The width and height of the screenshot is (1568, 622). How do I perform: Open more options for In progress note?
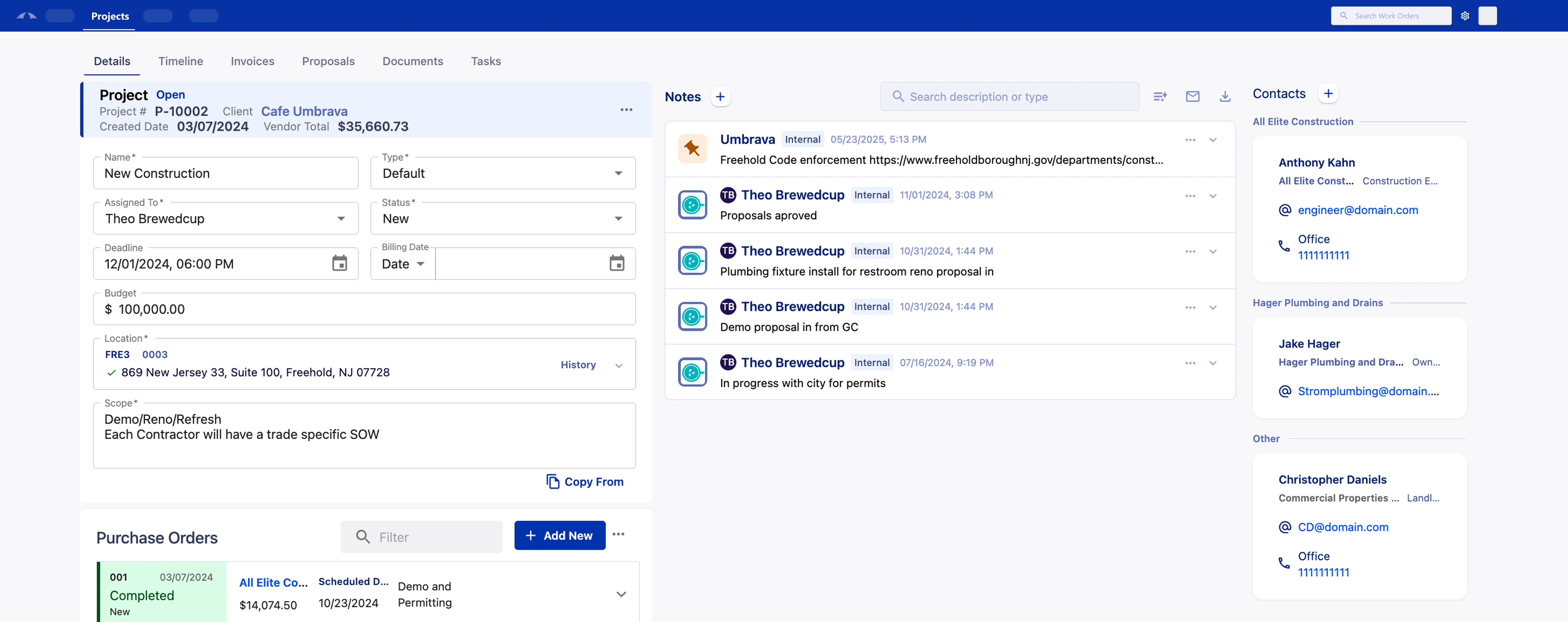tap(1190, 363)
